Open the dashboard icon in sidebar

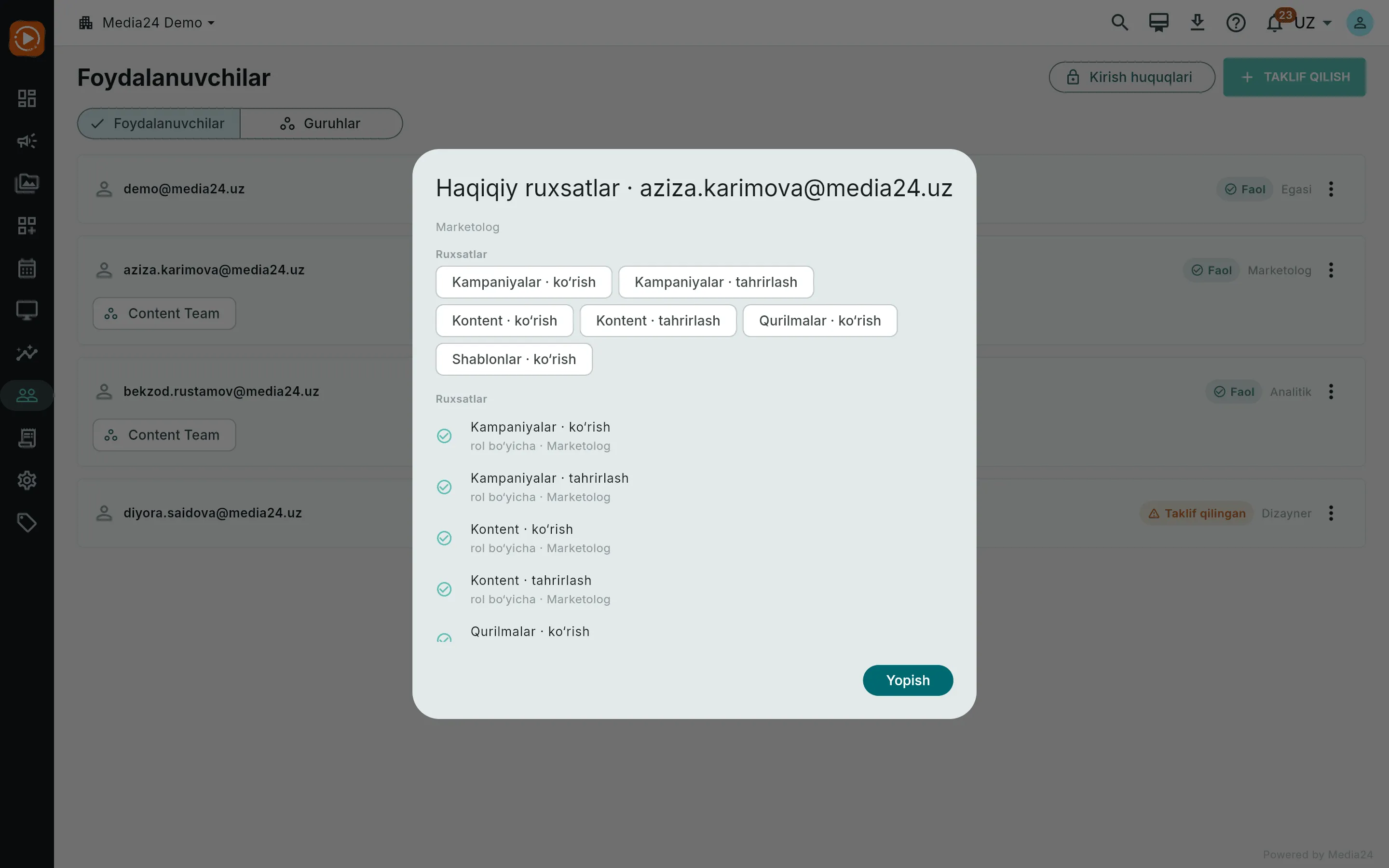click(x=27, y=98)
